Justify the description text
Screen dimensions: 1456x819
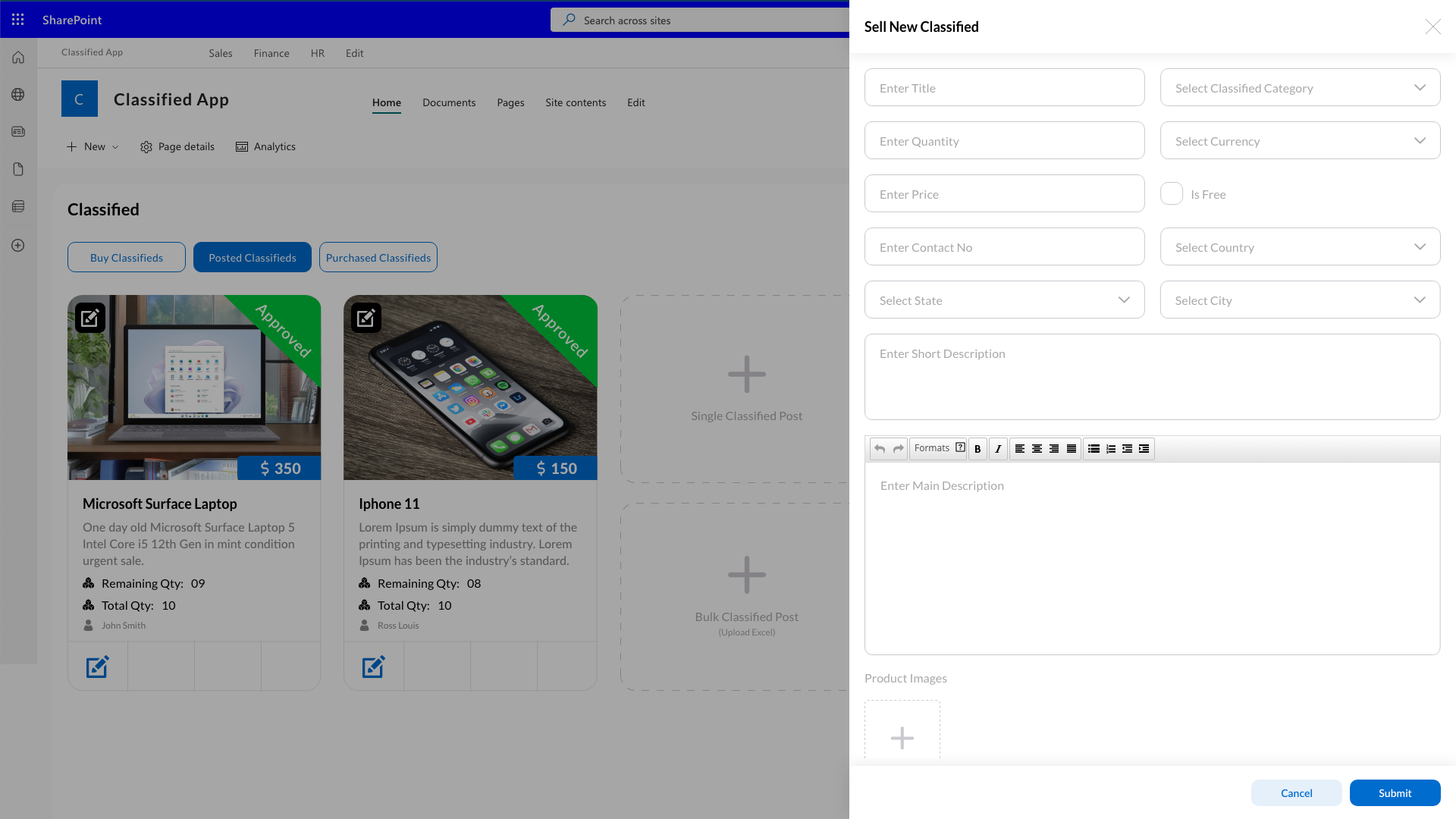coord(1072,449)
